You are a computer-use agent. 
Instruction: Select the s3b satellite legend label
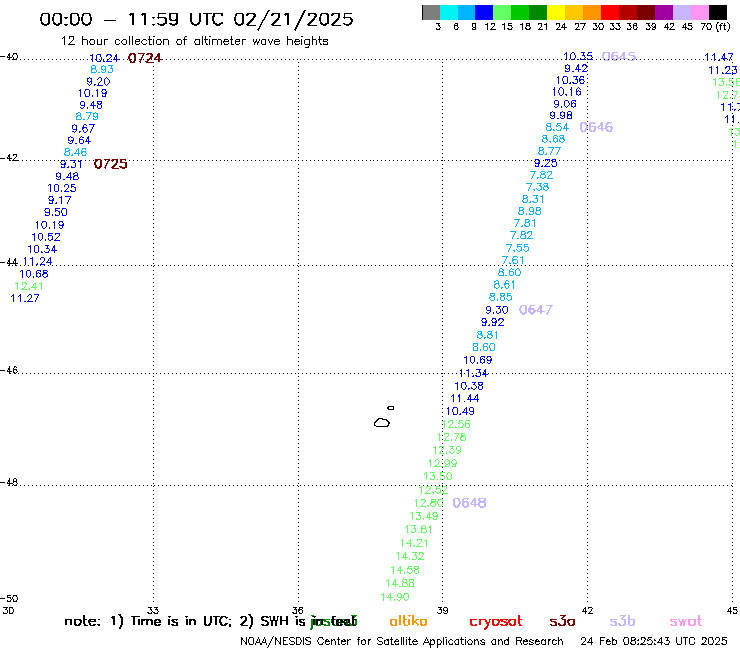click(622, 621)
